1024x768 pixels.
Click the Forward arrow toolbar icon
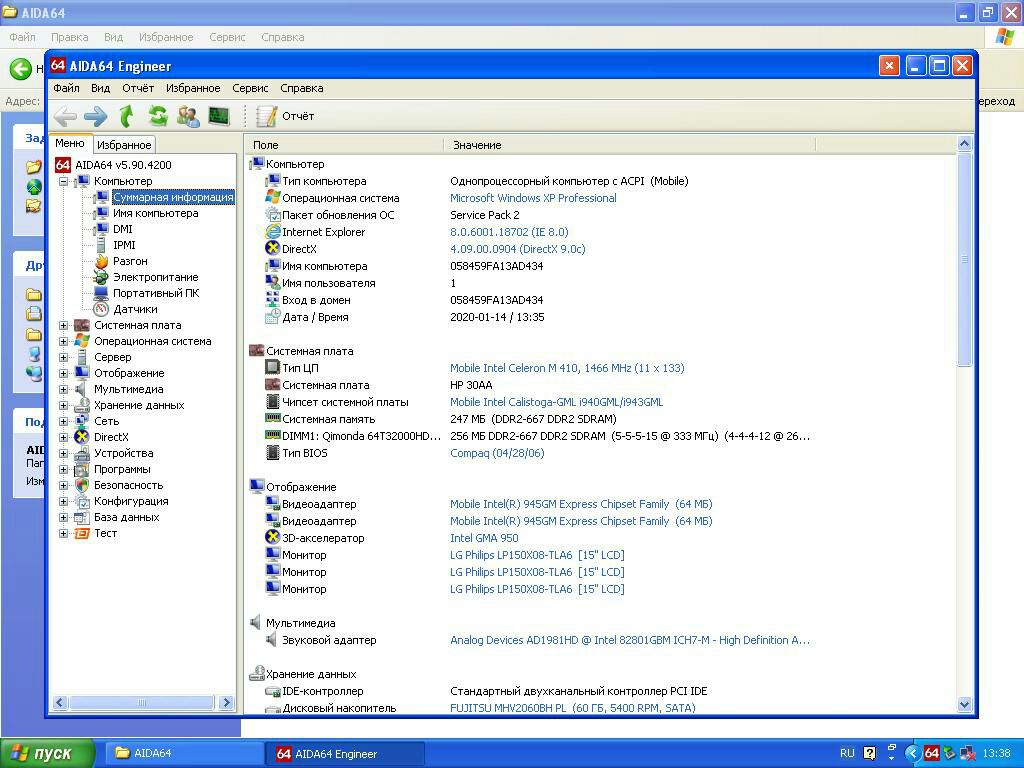tap(95, 117)
